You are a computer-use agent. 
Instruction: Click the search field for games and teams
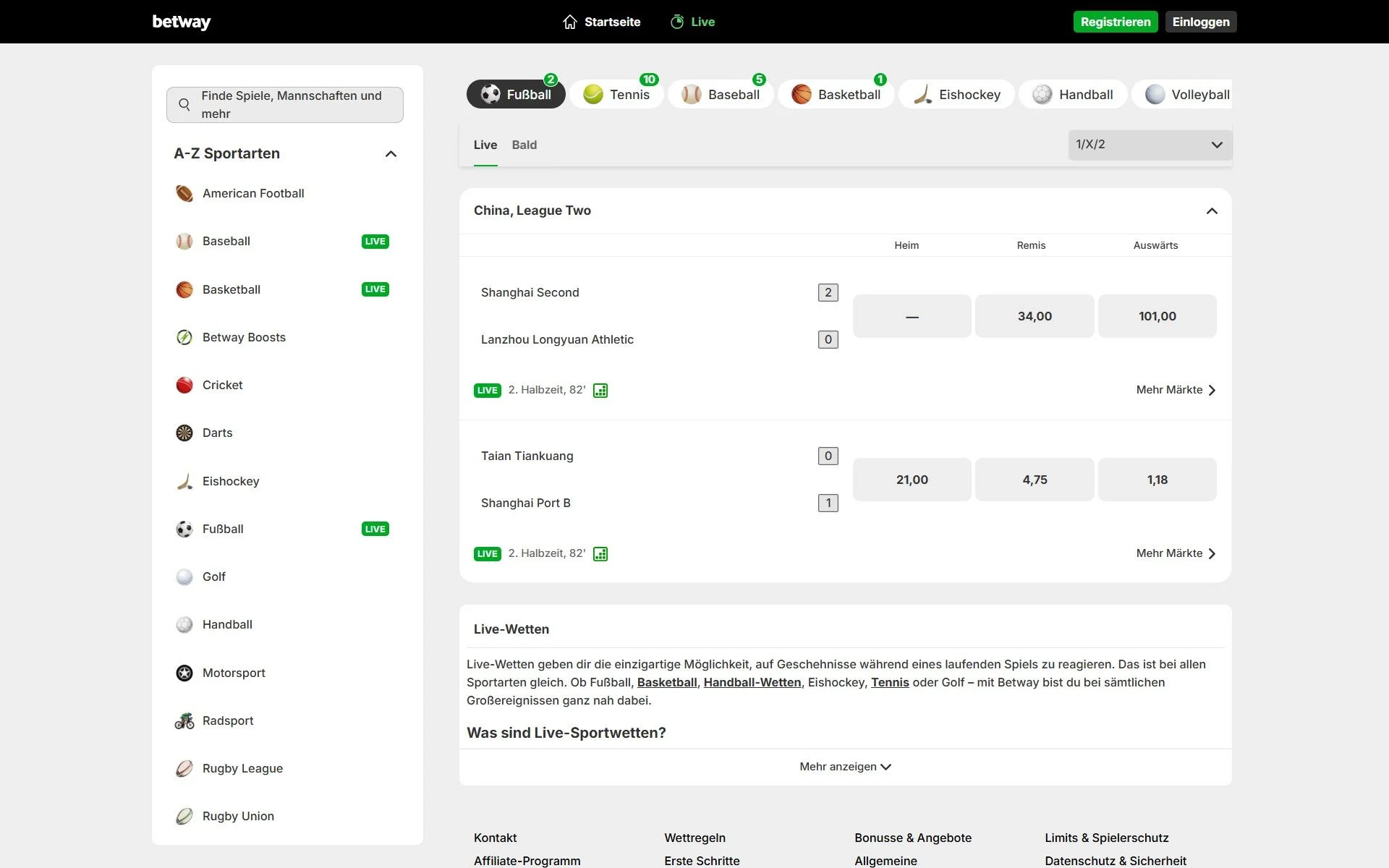285,105
